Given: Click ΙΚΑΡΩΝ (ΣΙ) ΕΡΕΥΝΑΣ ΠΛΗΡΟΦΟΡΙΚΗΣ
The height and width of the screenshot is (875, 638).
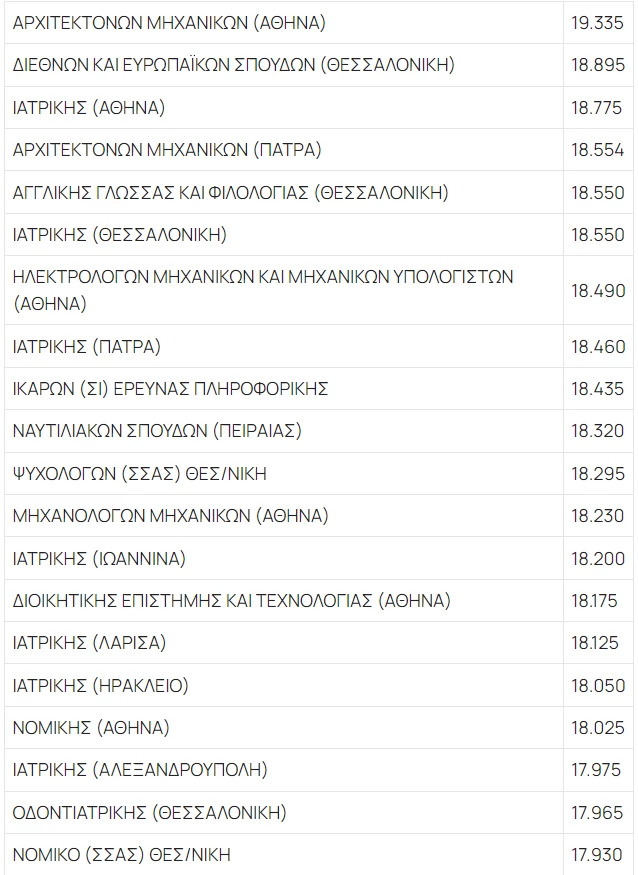Looking at the screenshot, I should [170, 389].
